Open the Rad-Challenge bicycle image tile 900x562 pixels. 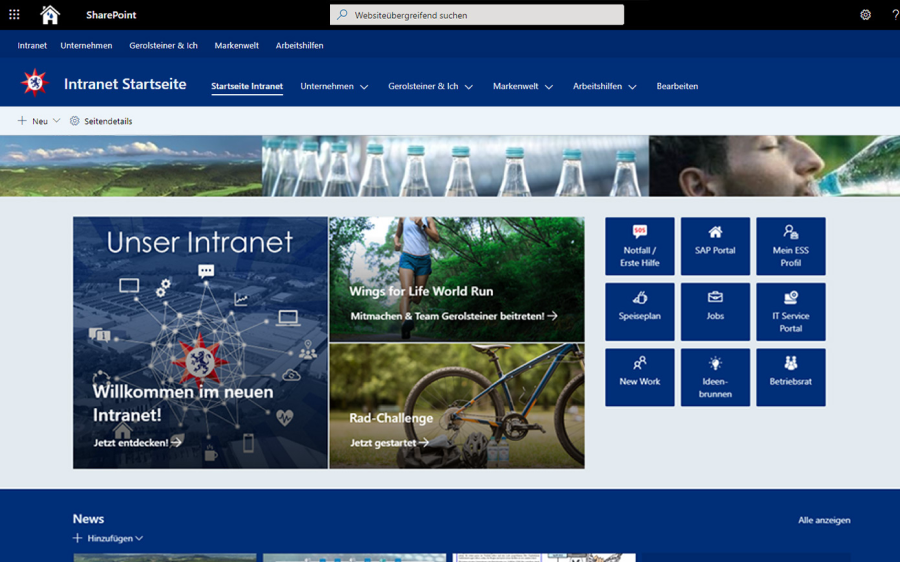pos(457,406)
